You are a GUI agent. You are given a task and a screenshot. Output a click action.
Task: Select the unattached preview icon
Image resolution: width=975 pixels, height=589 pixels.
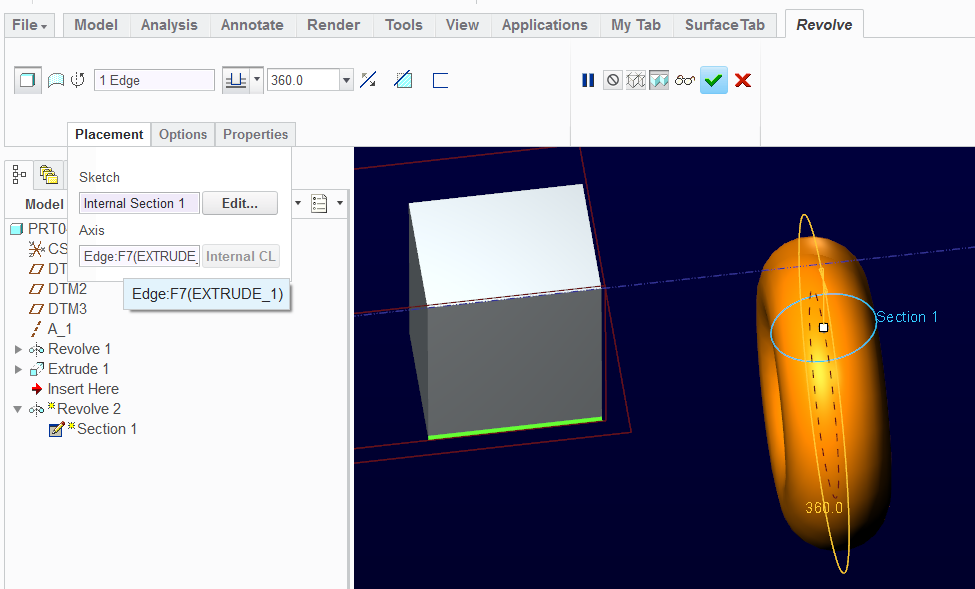click(635, 80)
